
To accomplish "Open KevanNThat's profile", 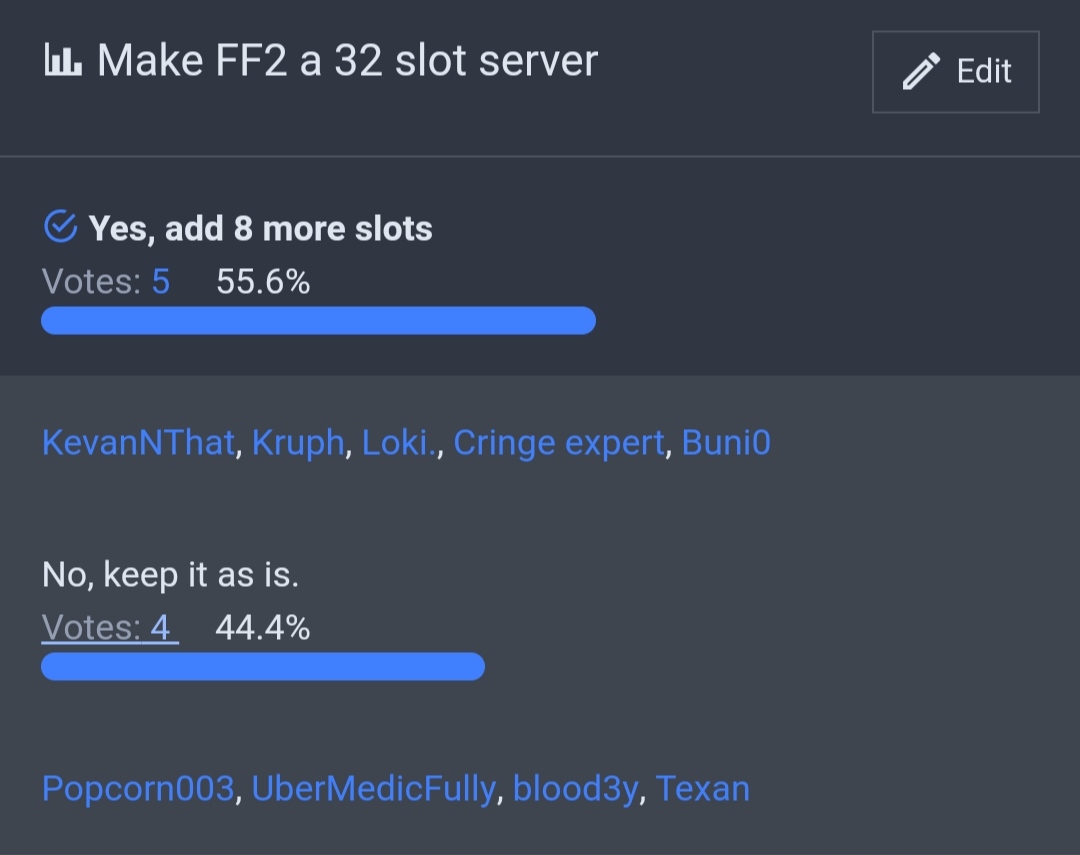I will (x=138, y=442).
